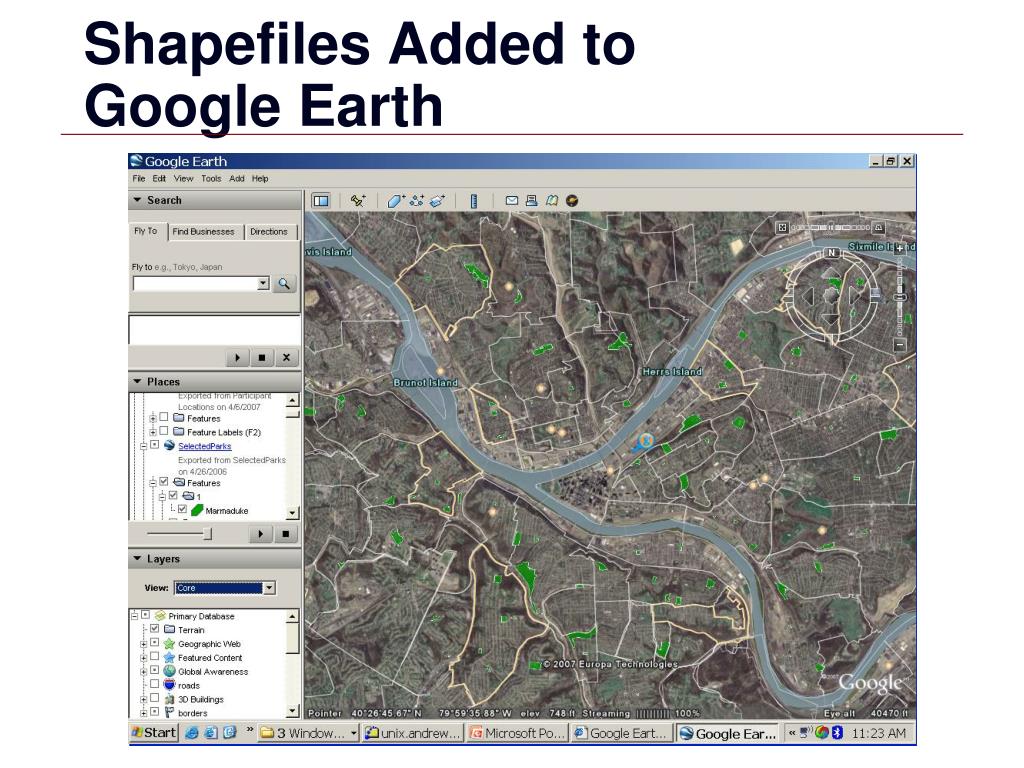Click the N north compass marker

click(831, 253)
